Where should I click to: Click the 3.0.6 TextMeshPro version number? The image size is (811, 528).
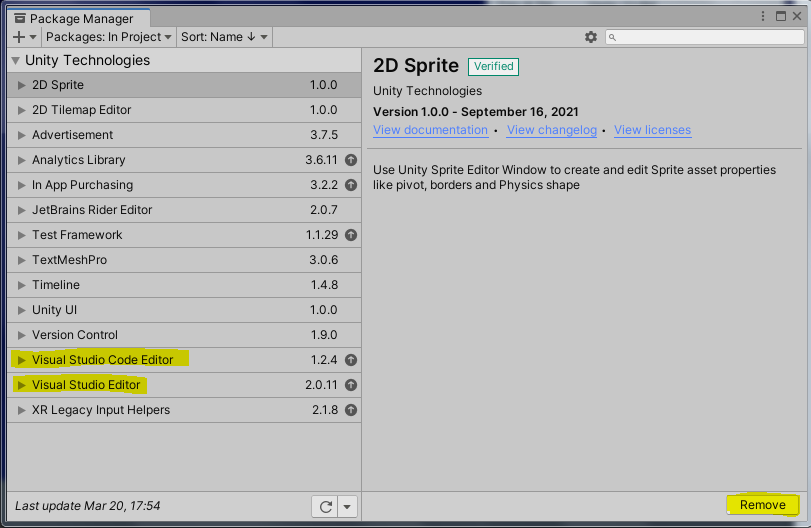pyautogui.click(x=324, y=260)
